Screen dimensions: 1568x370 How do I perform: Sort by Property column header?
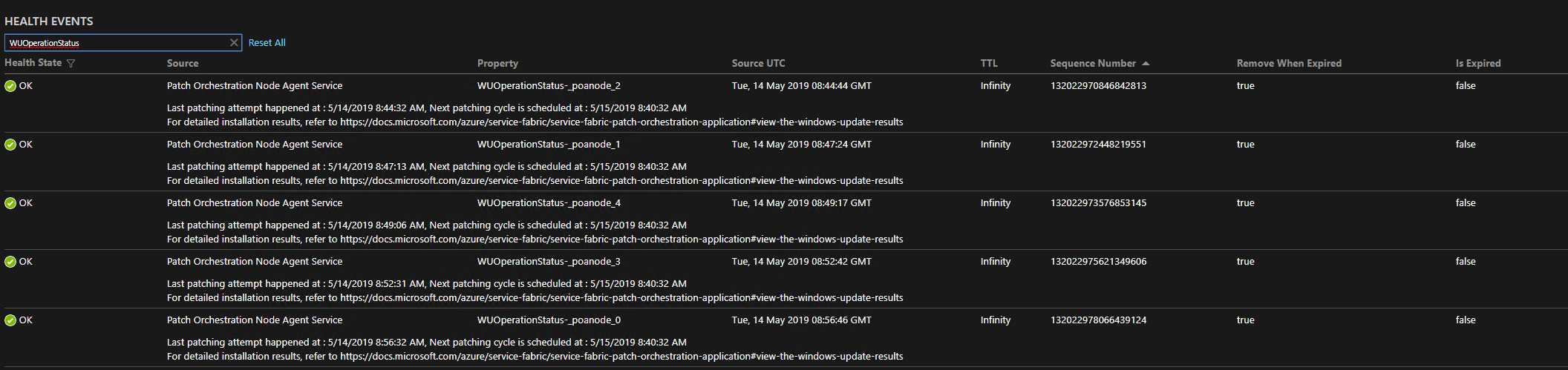point(497,64)
